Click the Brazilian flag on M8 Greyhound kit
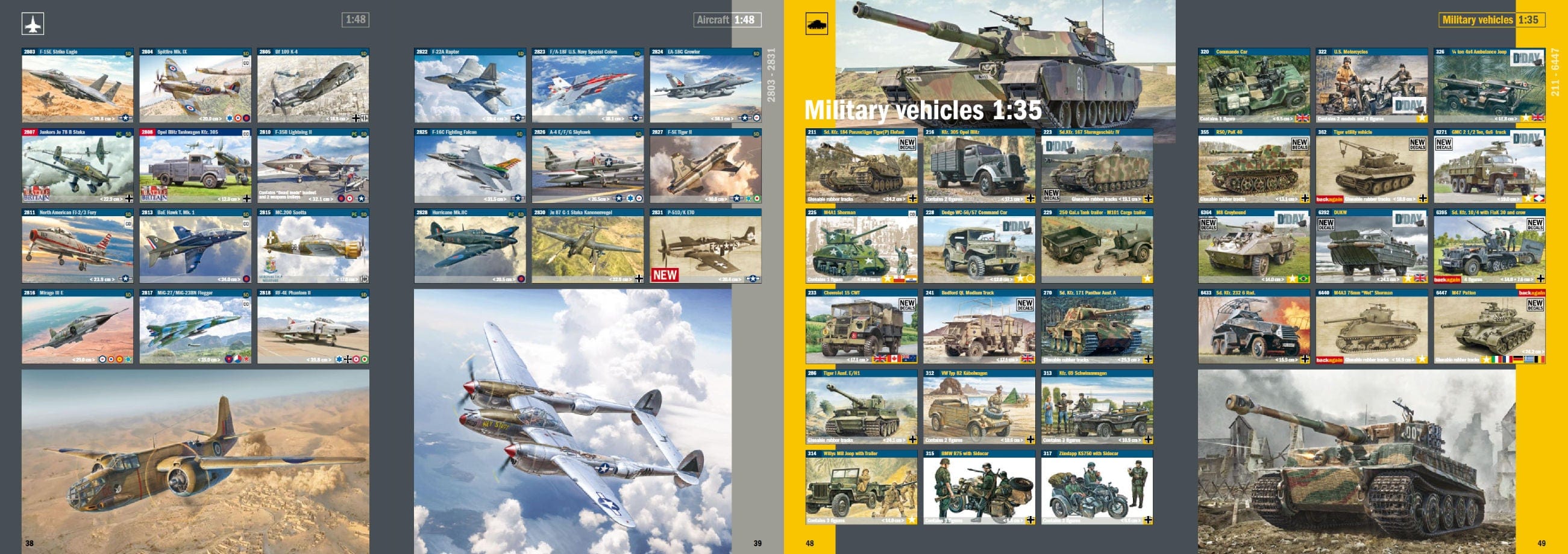The image size is (1568, 554). pyautogui.click(x=1304, y=280)
